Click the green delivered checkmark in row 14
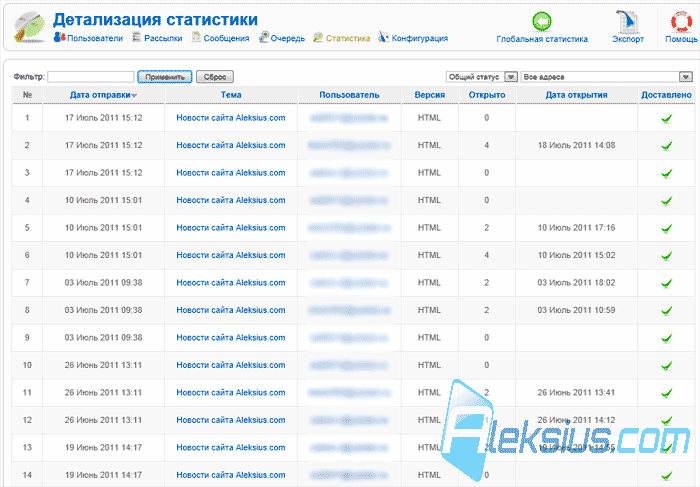The image size is (700, 487). pos(666,475)
